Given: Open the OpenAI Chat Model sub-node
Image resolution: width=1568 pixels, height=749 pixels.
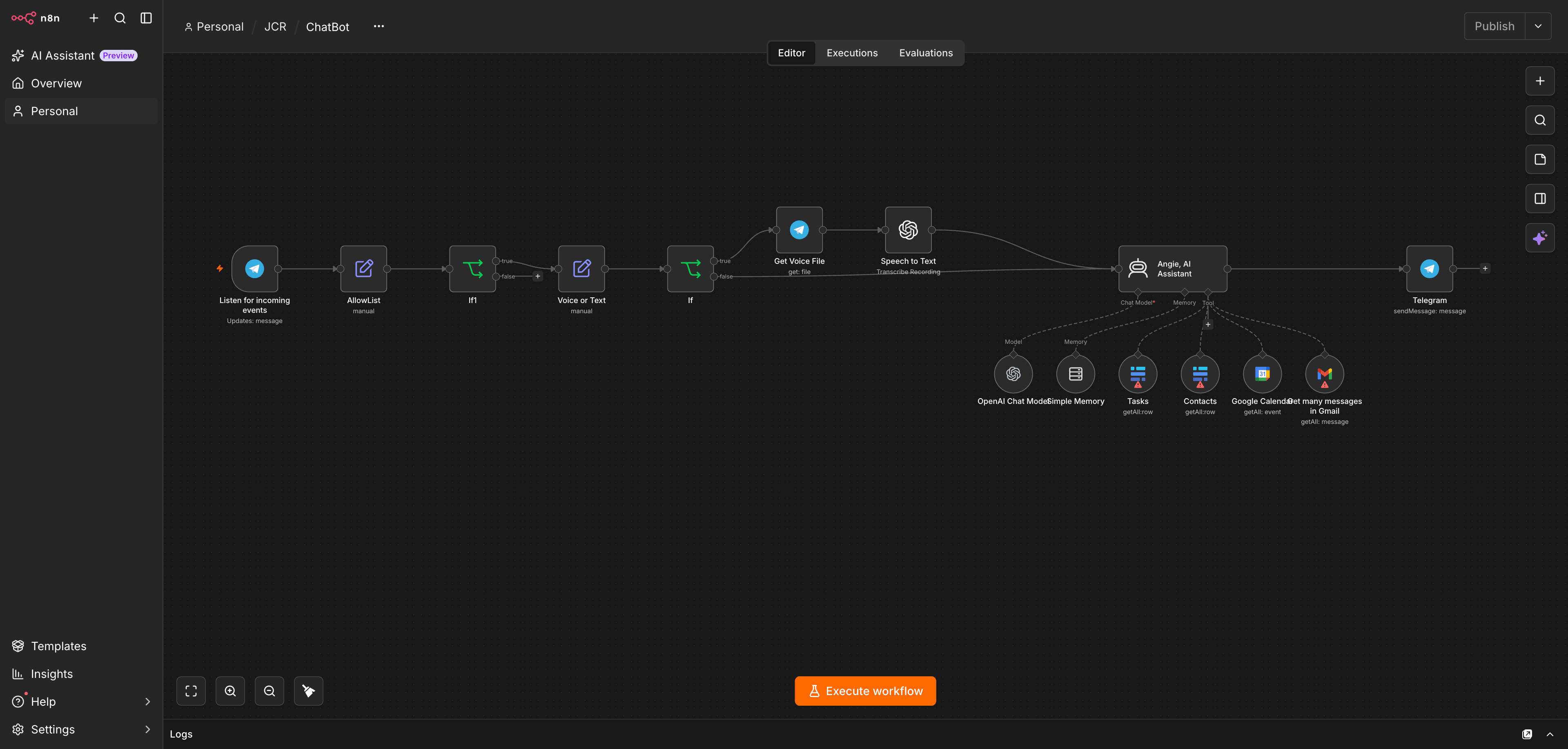Looking at the screenshot, I should [x=1013, y=374].
